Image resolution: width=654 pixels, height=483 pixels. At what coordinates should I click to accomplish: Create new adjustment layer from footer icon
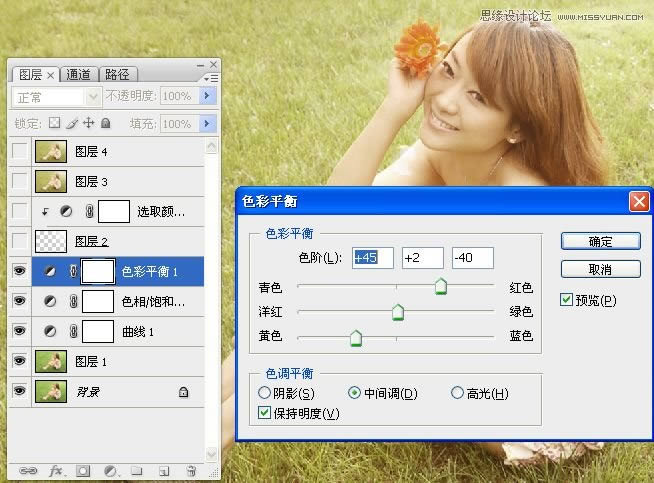point(110,469)
